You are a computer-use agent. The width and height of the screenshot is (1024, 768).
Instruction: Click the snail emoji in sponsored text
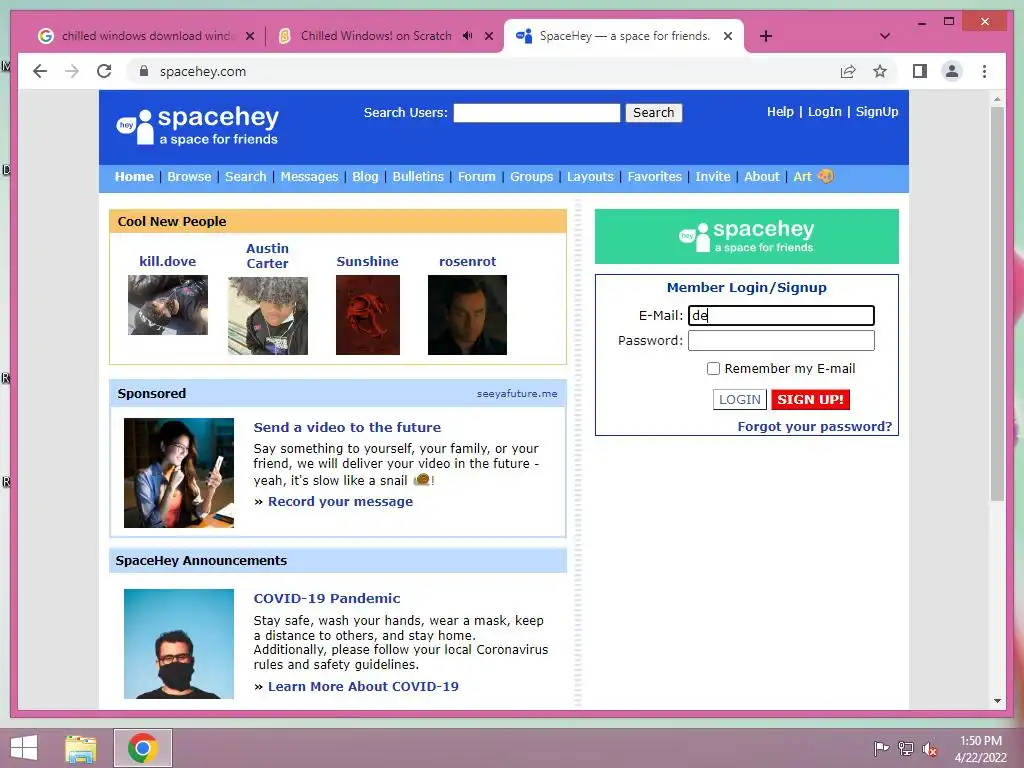click(422, 479)
